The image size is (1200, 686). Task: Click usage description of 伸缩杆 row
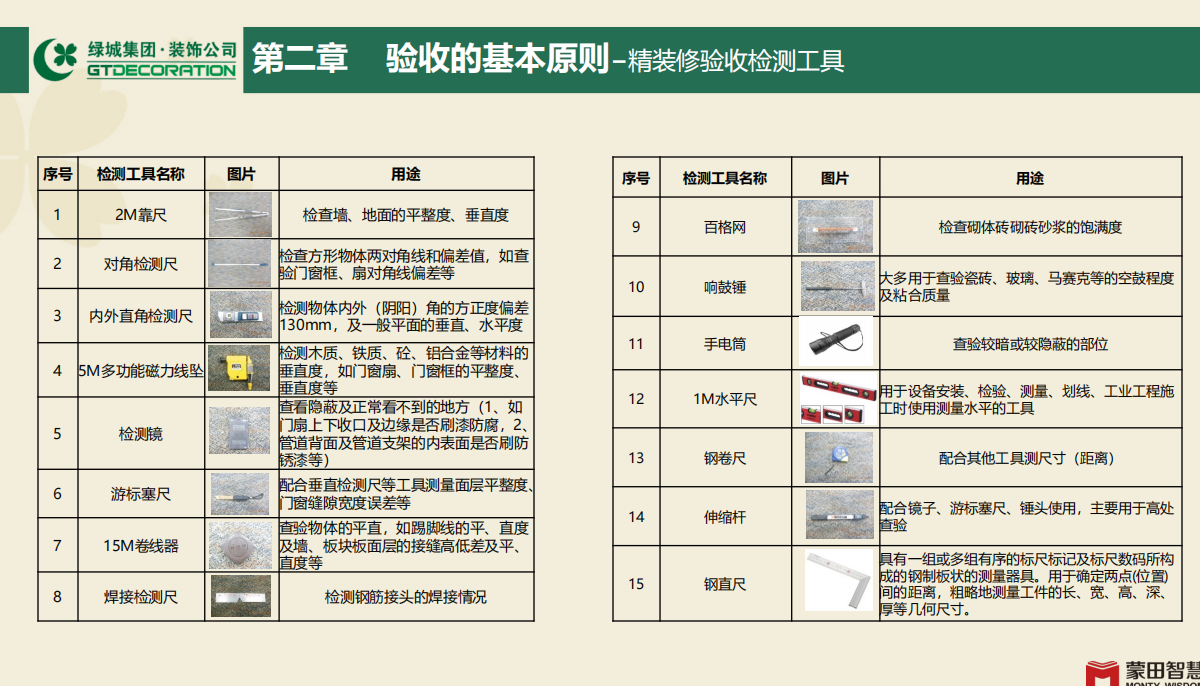[x=1027, y=517]
